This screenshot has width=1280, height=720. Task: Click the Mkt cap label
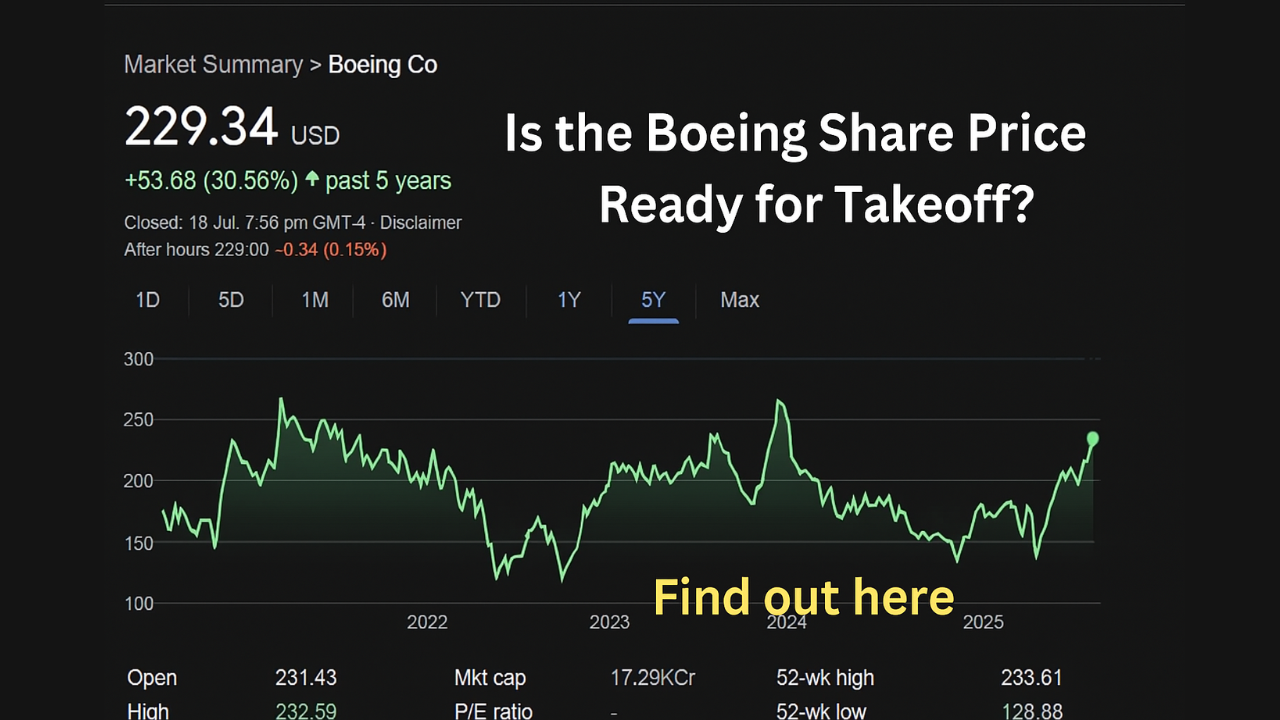[490, 678]
